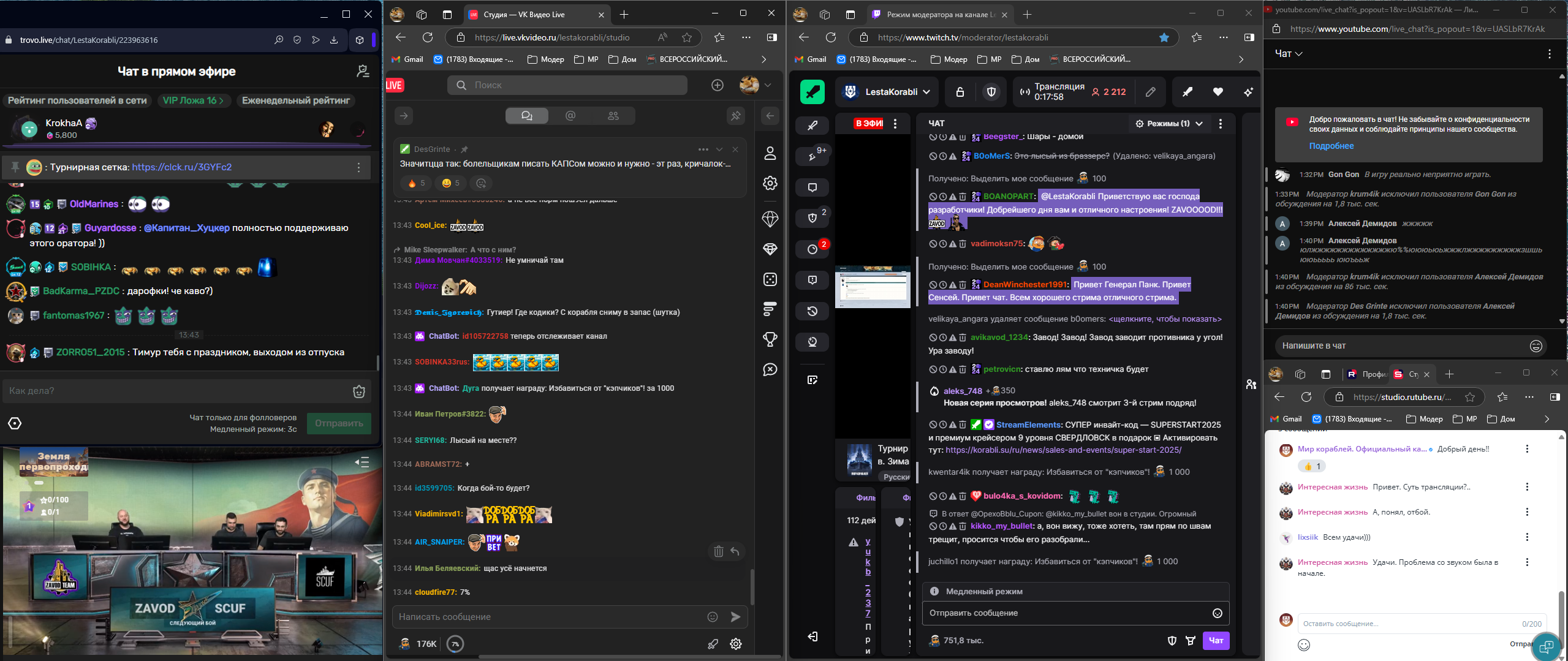Send the VK chat message with arrow icon
Viewport: 1568px width, 661px height.
click(x=735, y=617)
